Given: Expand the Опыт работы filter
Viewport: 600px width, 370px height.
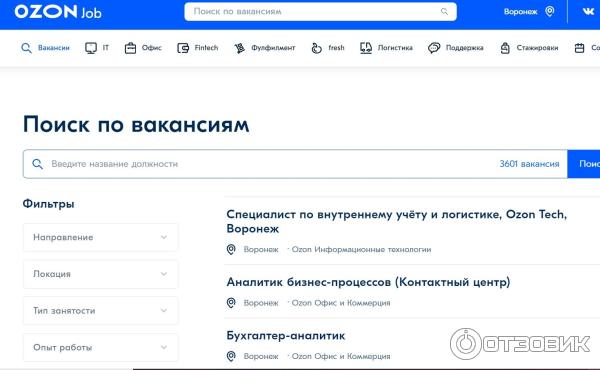Looking at the screenshot, I should (101, 347).
